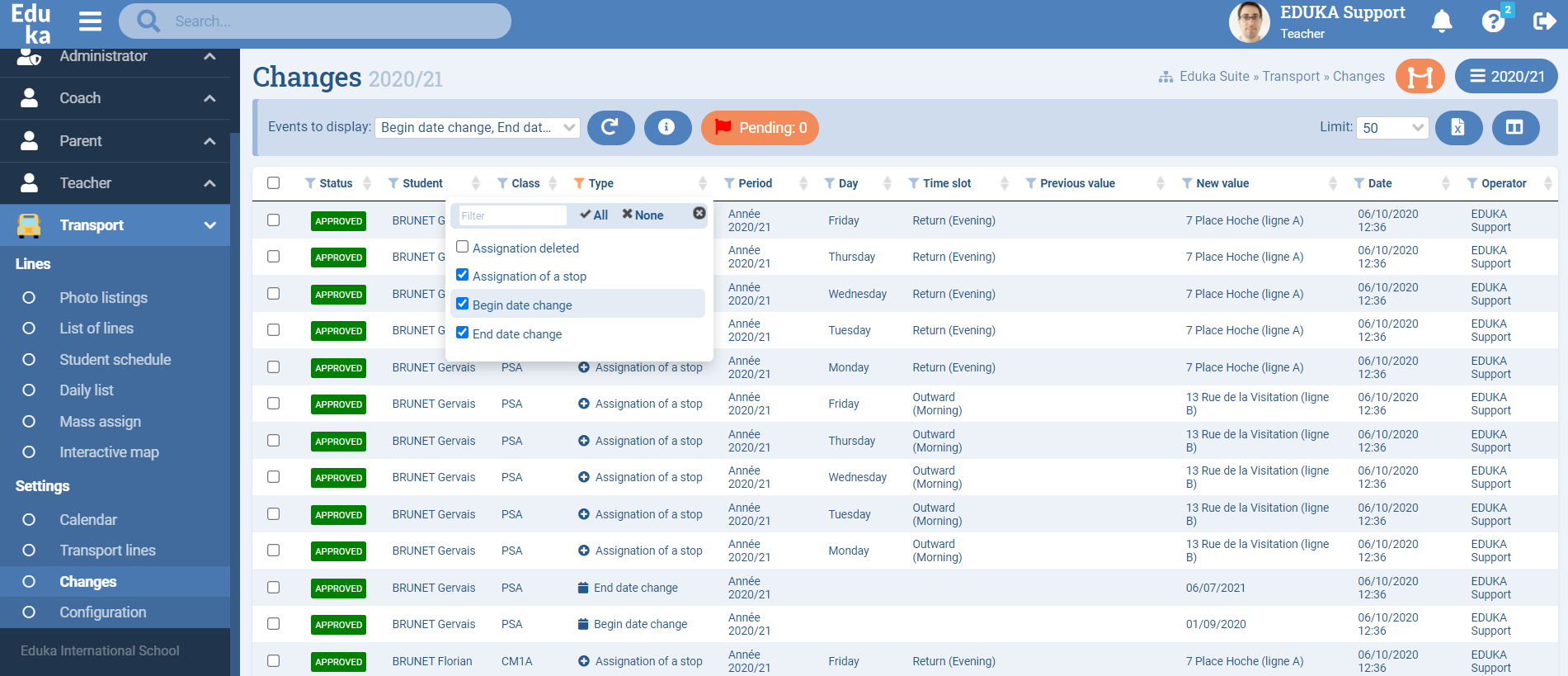Image resolution: width=1568 pixels, height=676 pixels.
Task: Open the hamburger menu icon
Action: click(x=90, y=21)
